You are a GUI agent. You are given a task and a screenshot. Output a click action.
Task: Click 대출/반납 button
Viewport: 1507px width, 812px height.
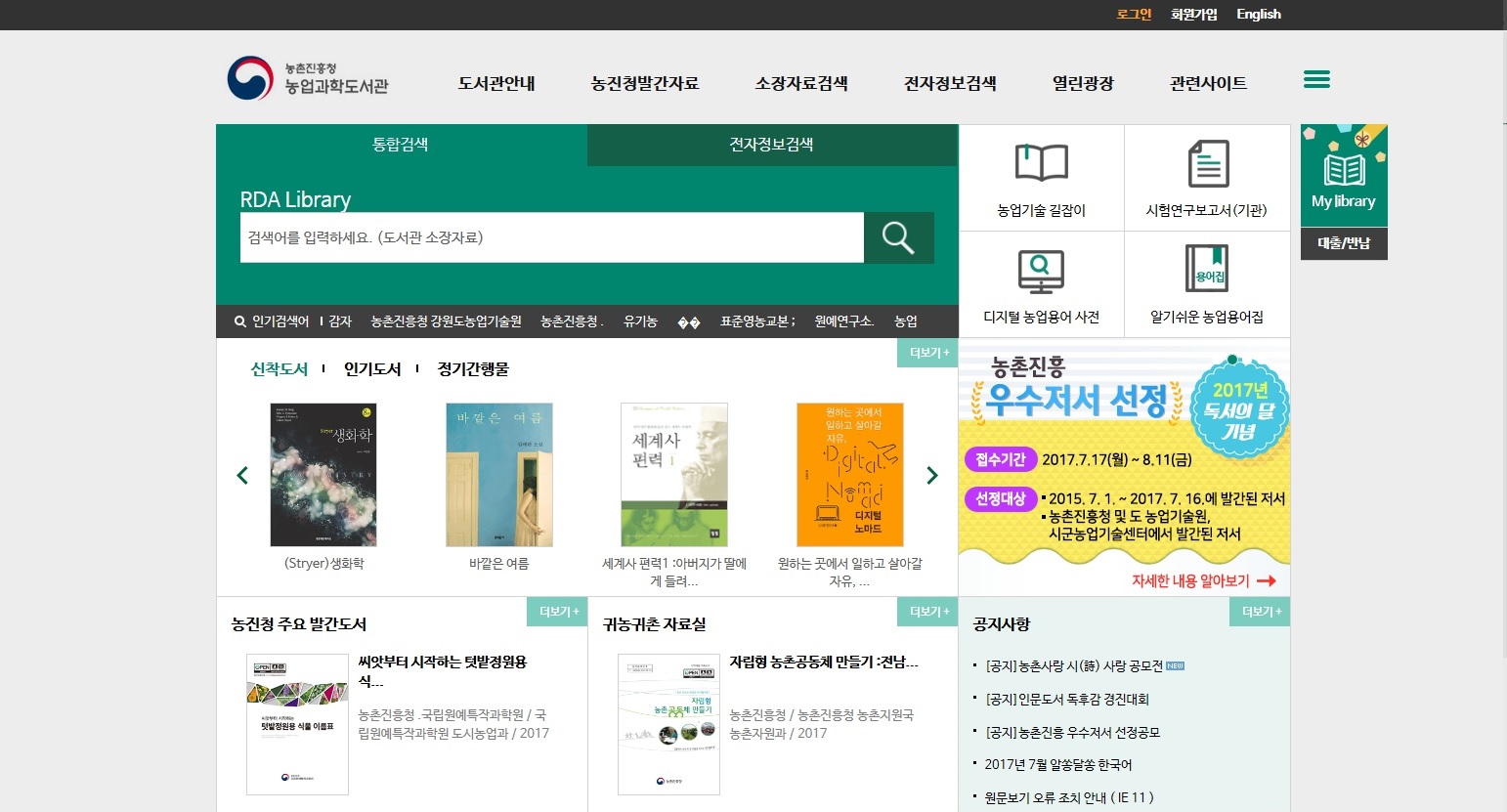click(x=1344, y=243)
